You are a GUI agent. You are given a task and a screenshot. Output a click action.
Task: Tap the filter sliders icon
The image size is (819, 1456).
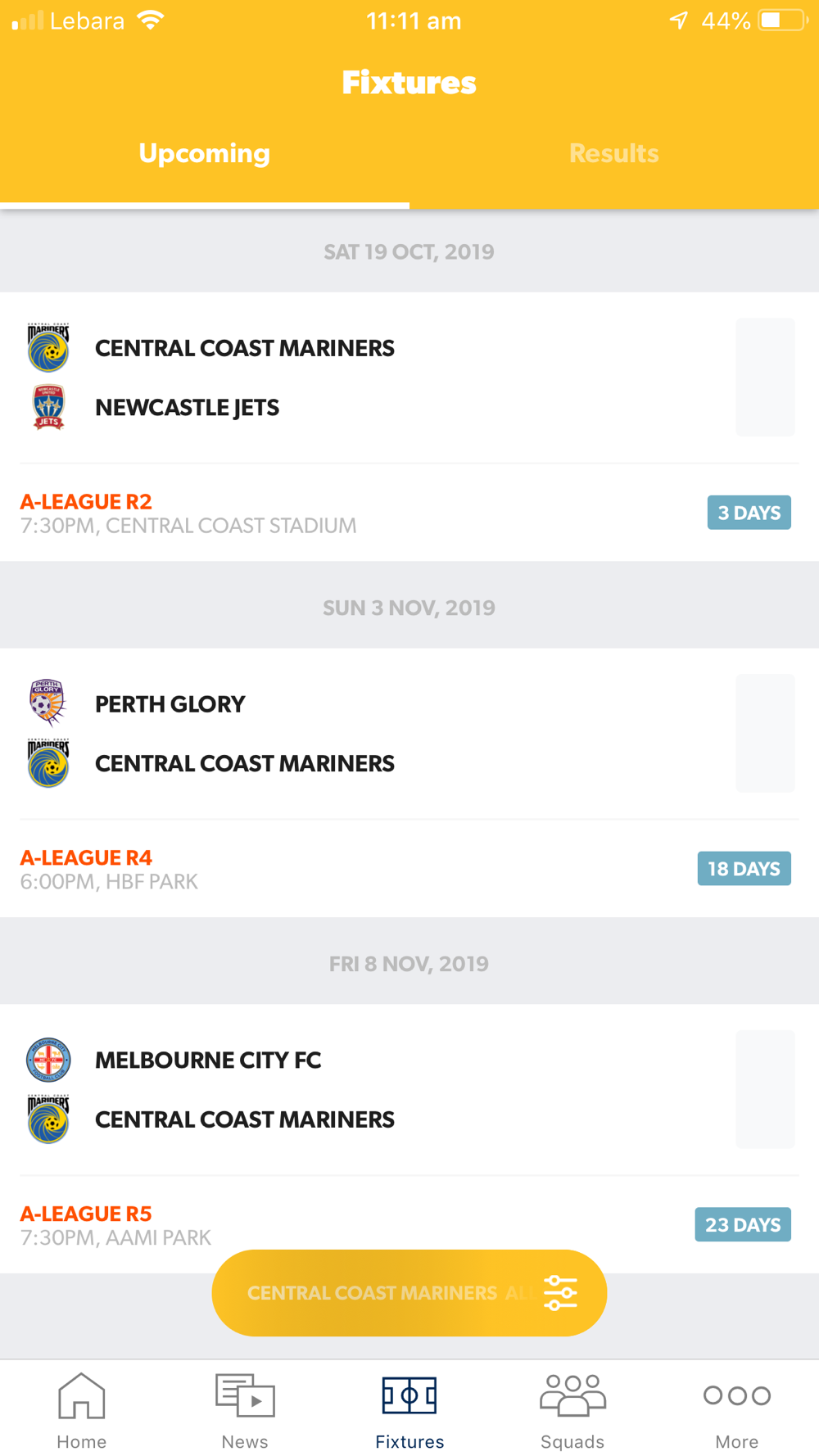tap(561, 1293)
